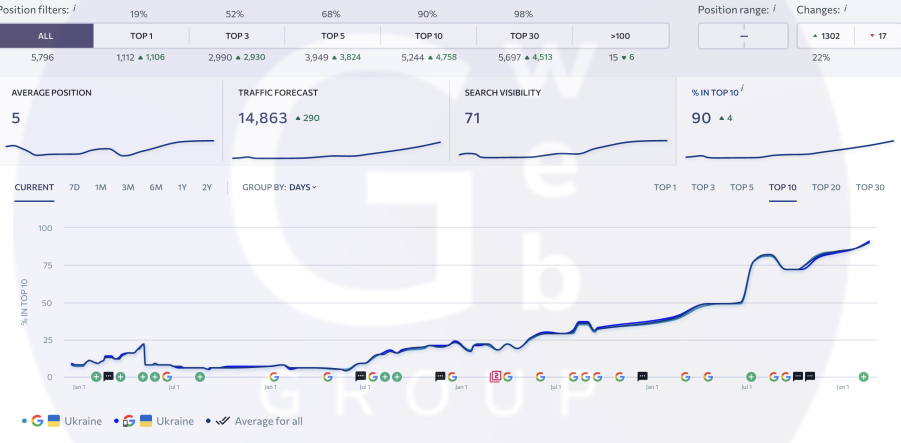Click the first black note marker on timeline
The height and width of the screenshot is (443, 901).
(108, 377)
